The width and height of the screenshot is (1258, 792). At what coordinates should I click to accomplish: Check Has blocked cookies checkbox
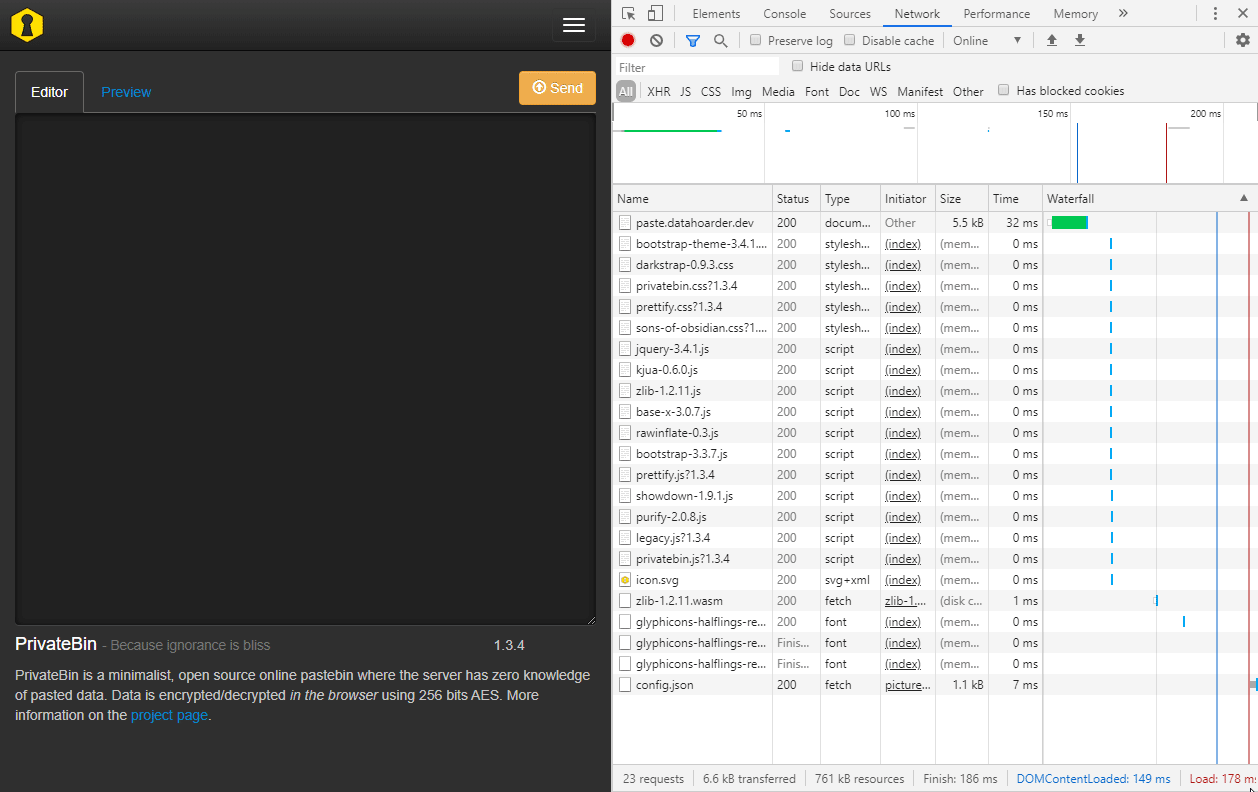pos(1004,90)
